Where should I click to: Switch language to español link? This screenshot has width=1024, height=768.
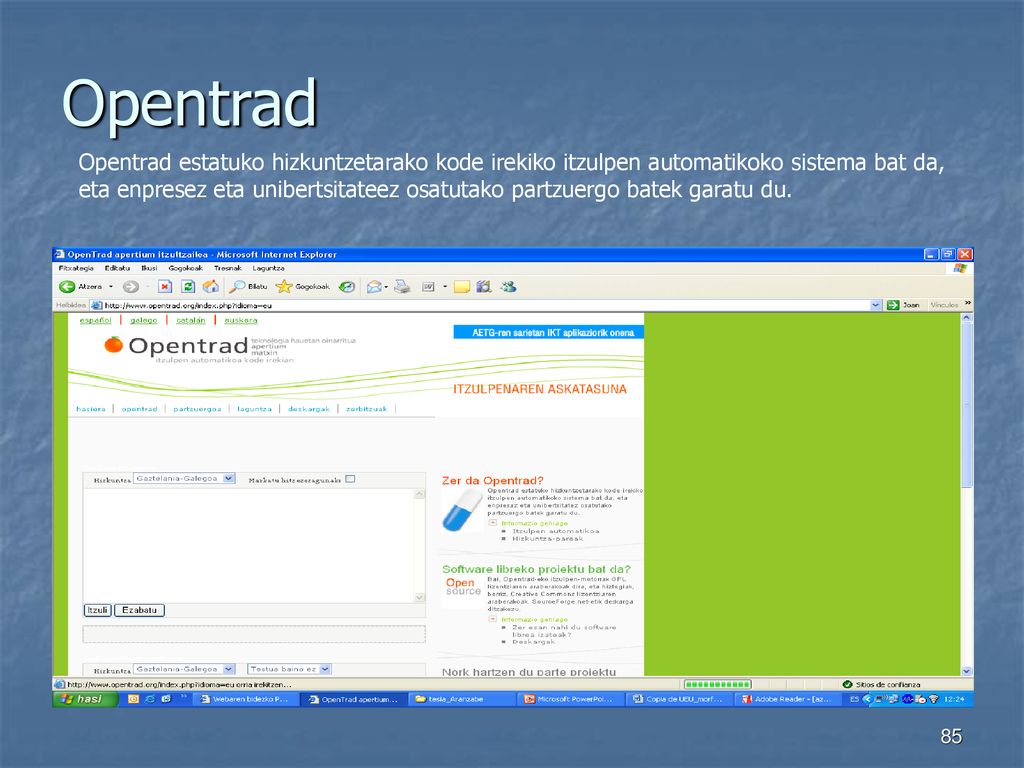click(x=95, y=320)
